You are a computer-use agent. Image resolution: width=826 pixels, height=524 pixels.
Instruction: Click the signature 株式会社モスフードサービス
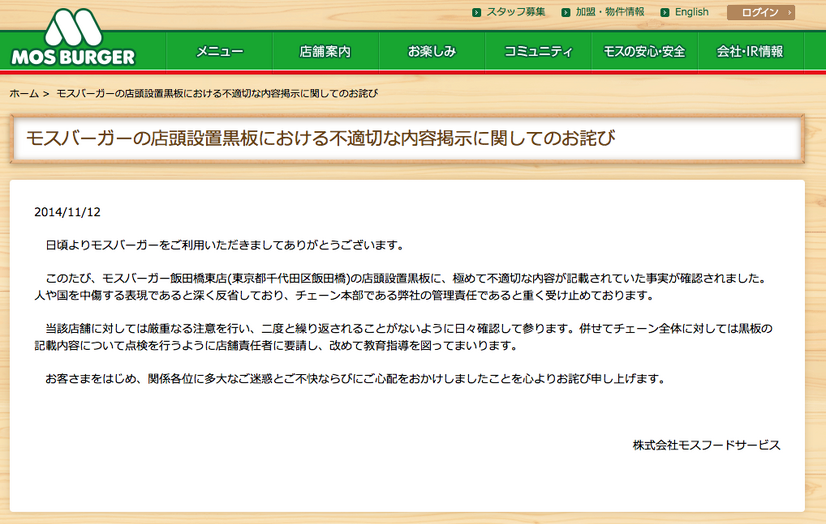click(x=706, y=445)
